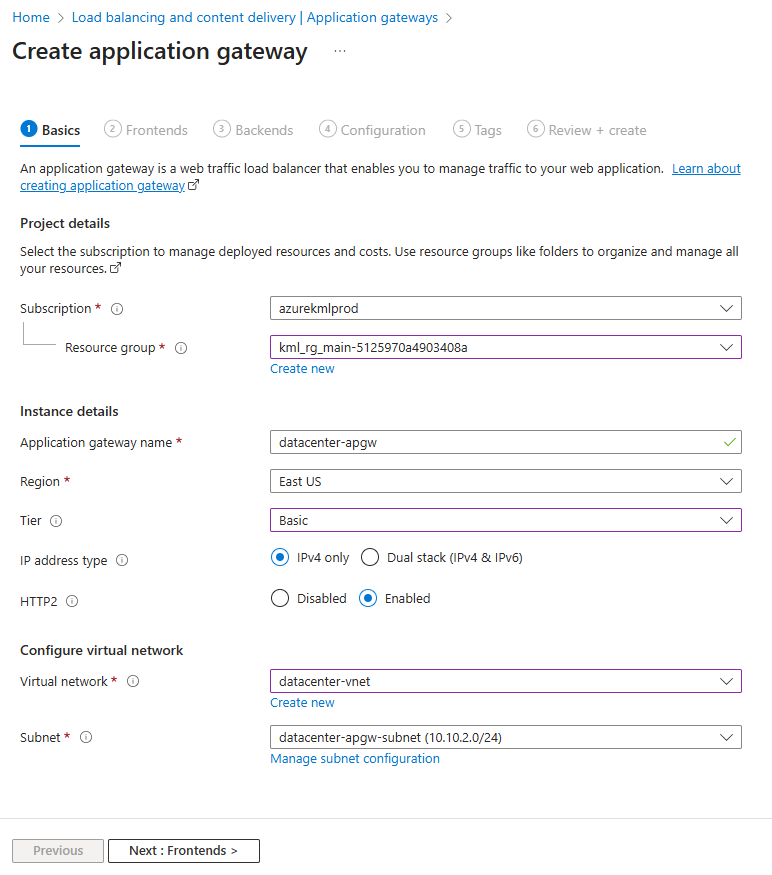Choose Dual stack (IPv4 & IPv6) option
772x875 pixels.
[x=370, y=558]
